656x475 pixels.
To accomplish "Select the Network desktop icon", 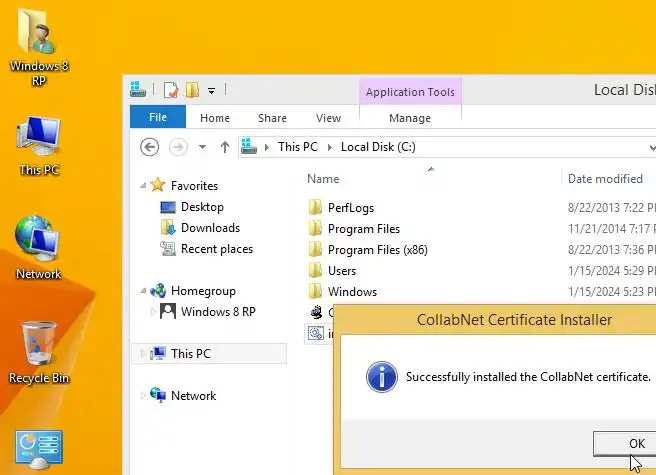I will (x=38, y=247).
